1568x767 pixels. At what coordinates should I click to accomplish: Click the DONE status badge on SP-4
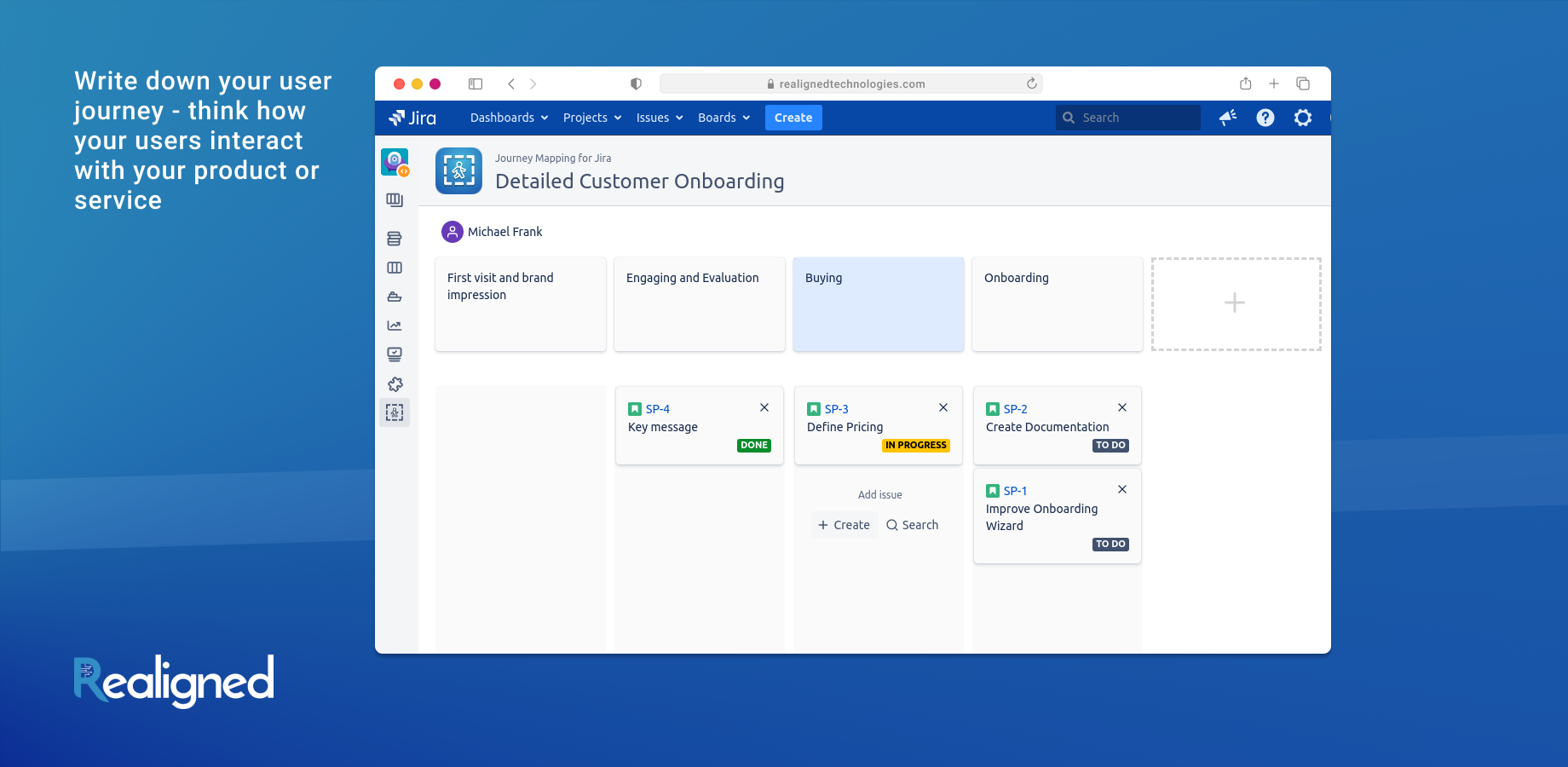pos(754,445)
